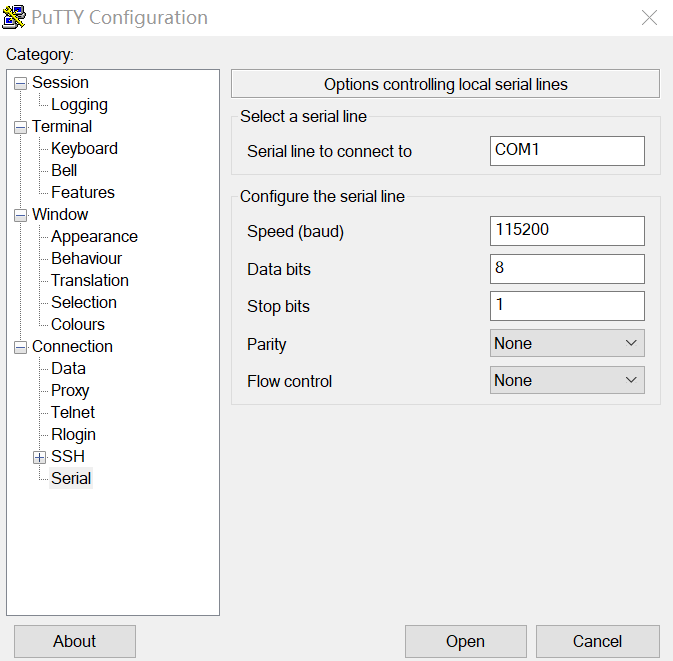
Task: Open the Translation settings category
Action: [x=90, y=280]
